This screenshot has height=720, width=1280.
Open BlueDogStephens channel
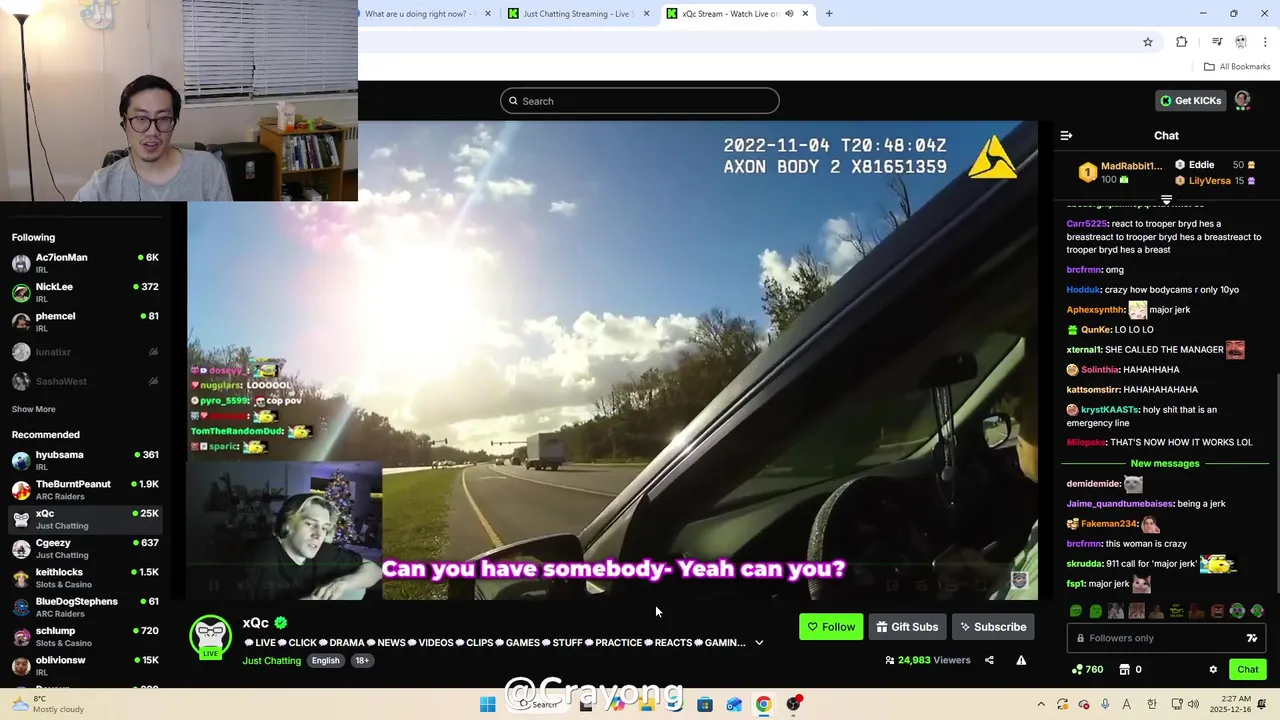tap(85, 607)
